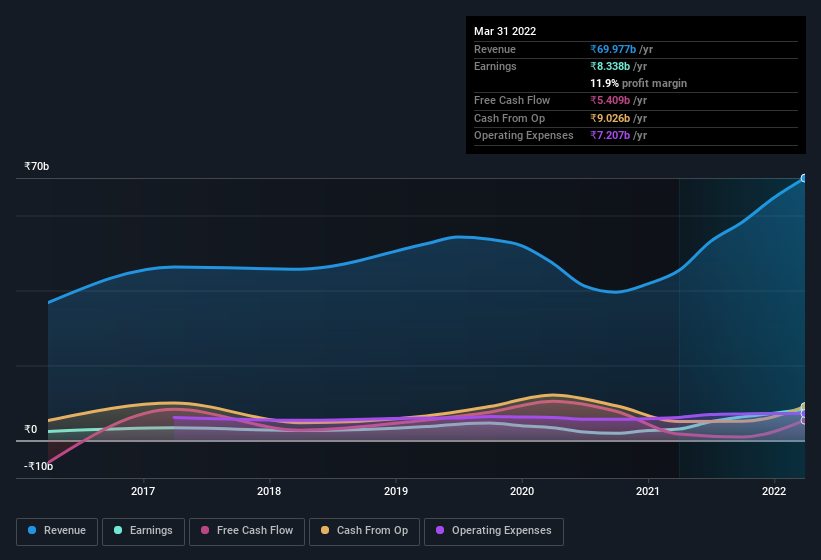Screen dimensions: 821x560
Task: Toggle the Earnings series legend button
Action: tap(143, 531)
